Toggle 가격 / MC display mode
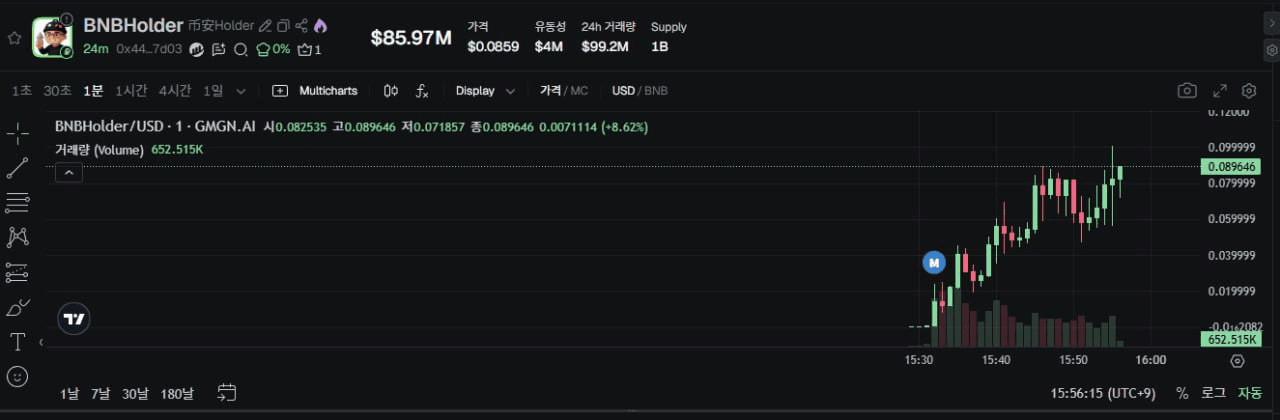 564,91
